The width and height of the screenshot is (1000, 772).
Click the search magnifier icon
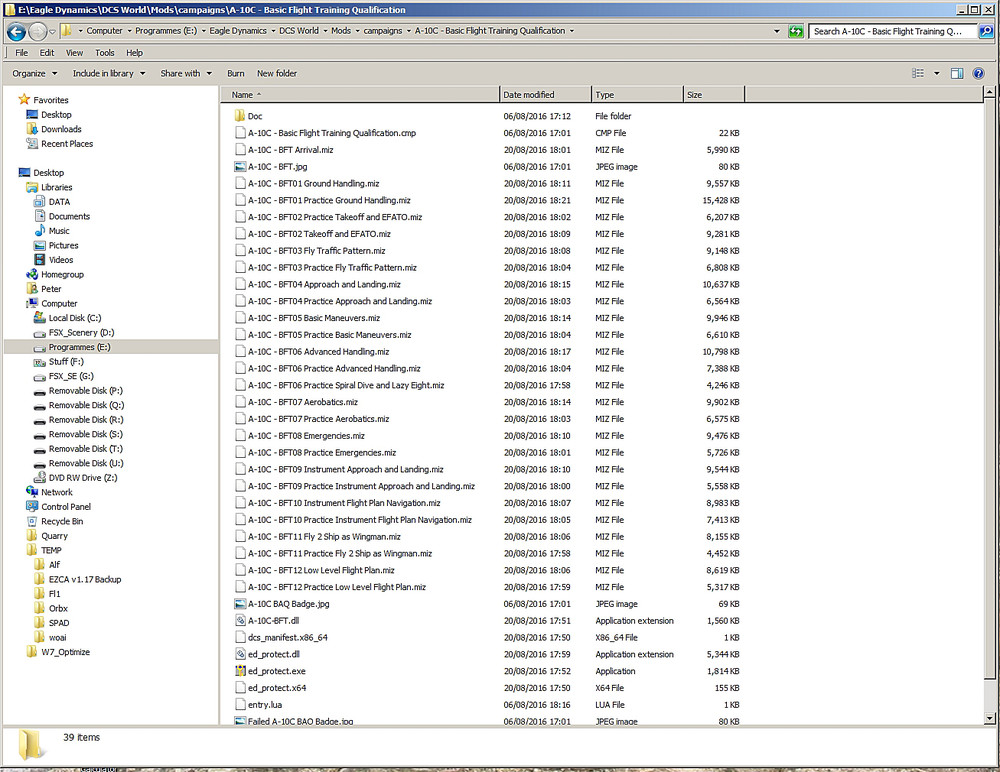point(986,31)
